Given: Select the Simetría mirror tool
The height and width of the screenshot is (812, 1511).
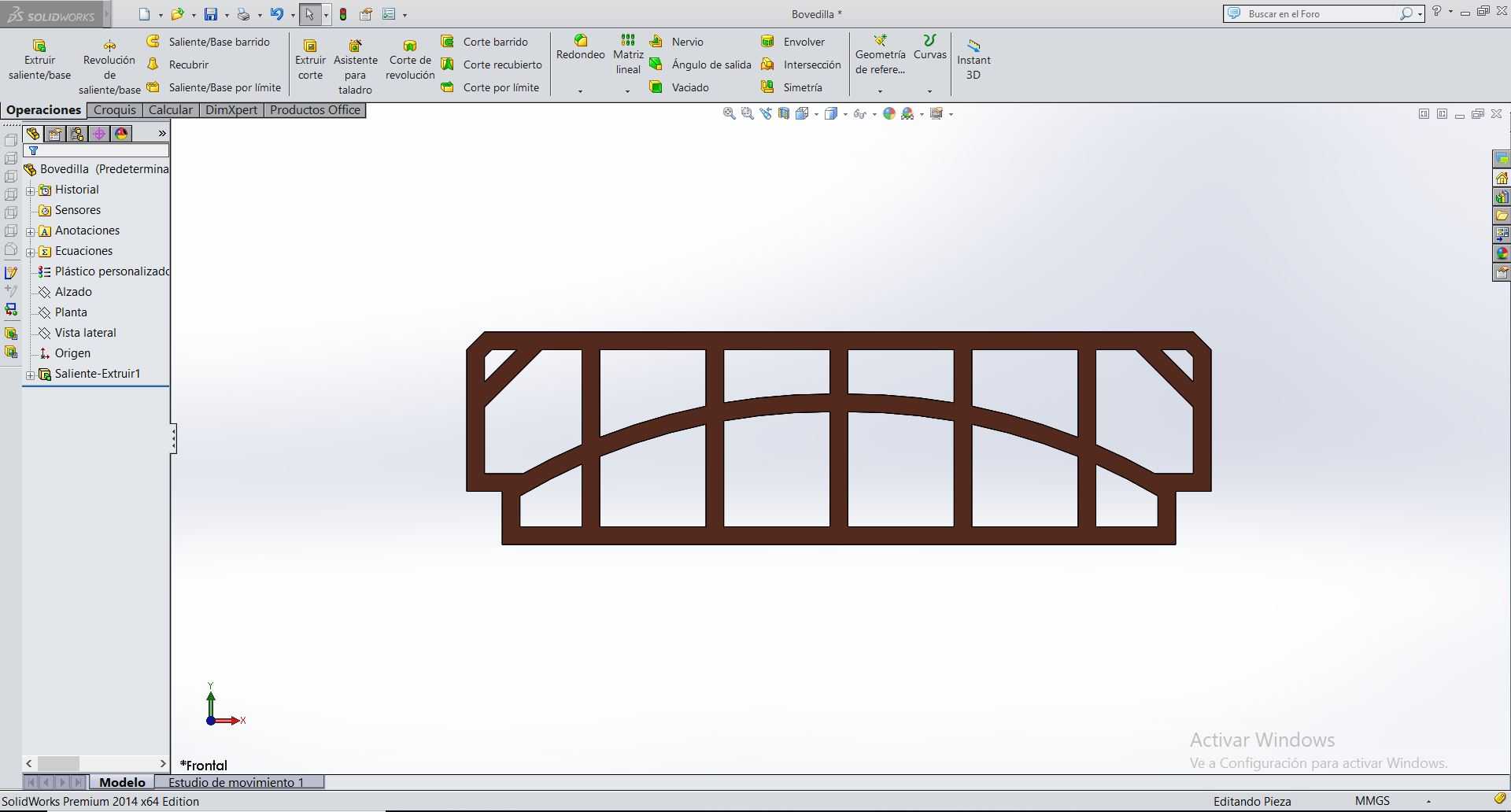Looking at the screenshot, I should point(792,87).
